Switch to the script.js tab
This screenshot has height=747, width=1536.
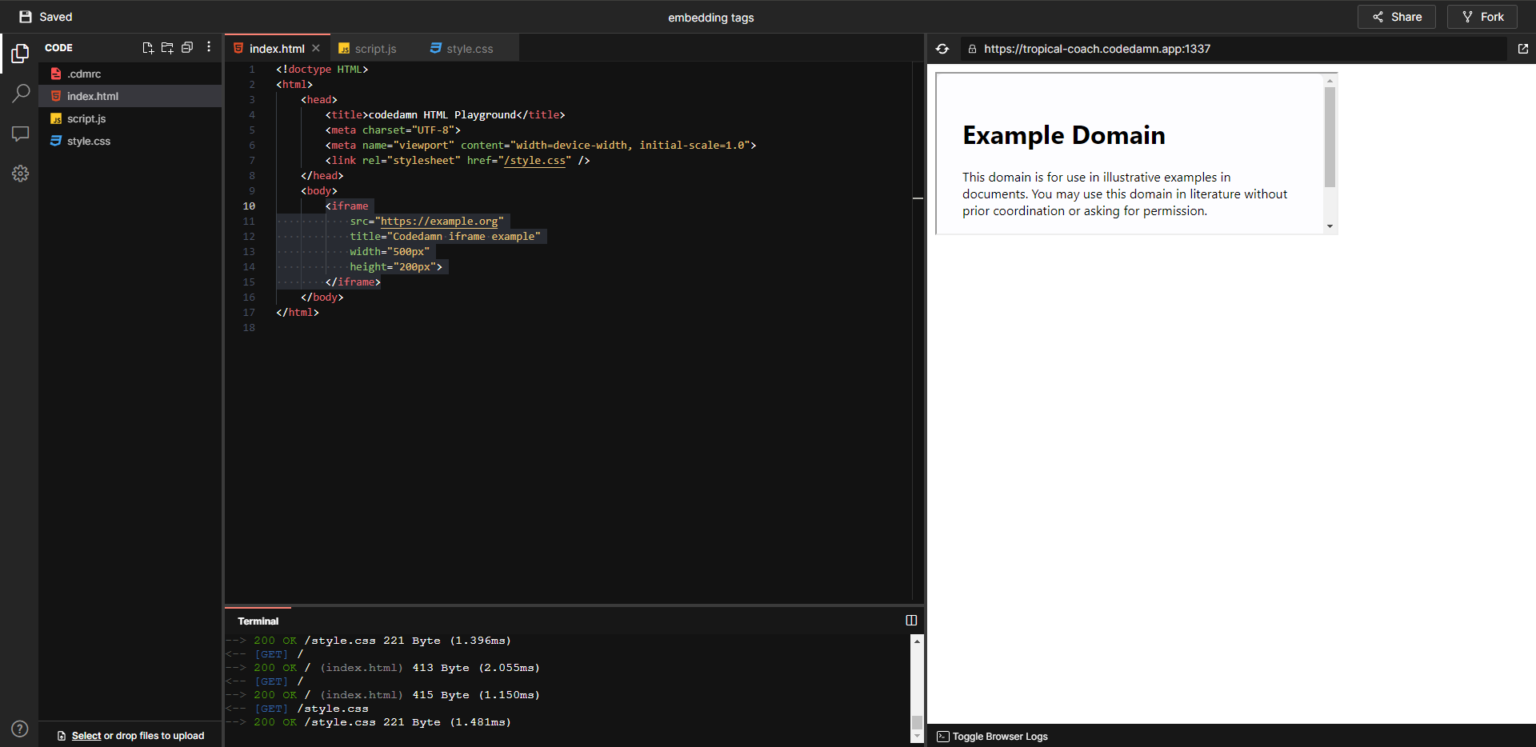click(376, 47)
